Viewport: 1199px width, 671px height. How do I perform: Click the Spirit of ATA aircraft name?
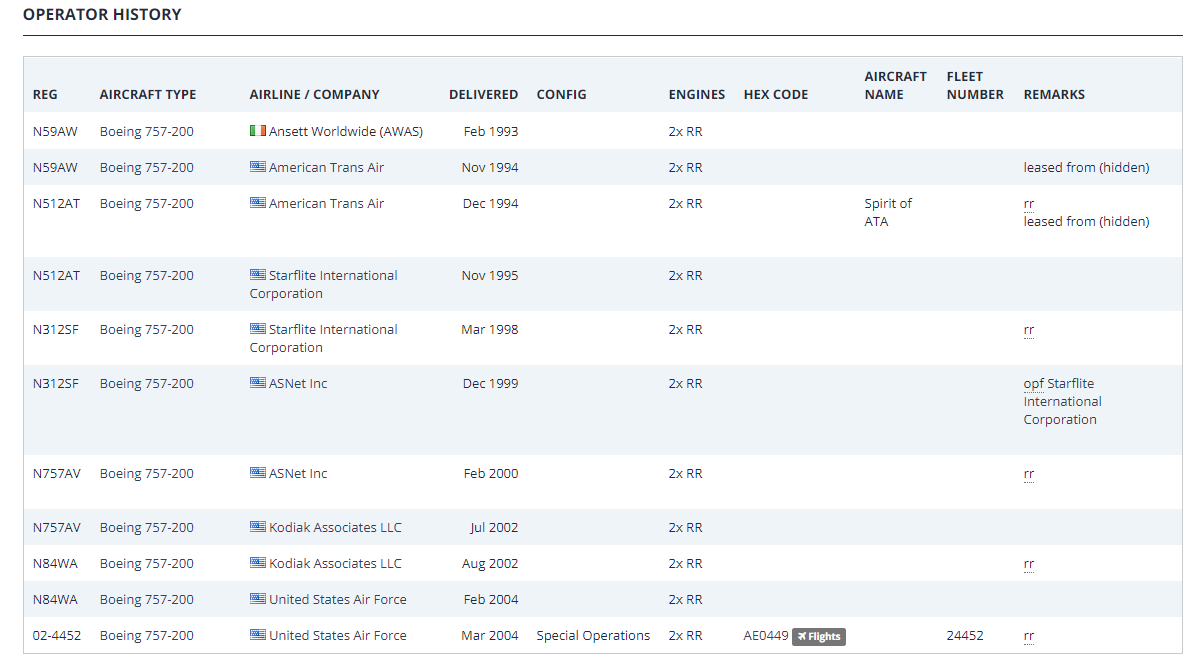(x=888, y=212)
